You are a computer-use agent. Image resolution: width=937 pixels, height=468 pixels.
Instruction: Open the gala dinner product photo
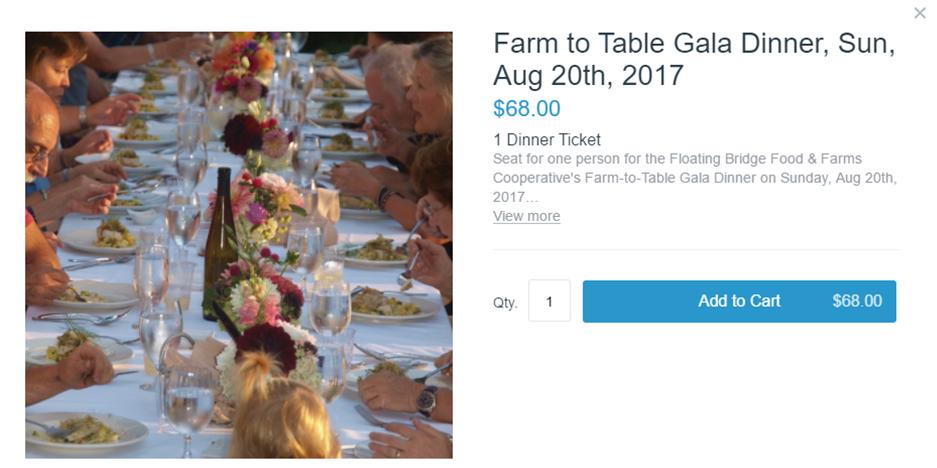pyautogui.click(x=238, y=245)
